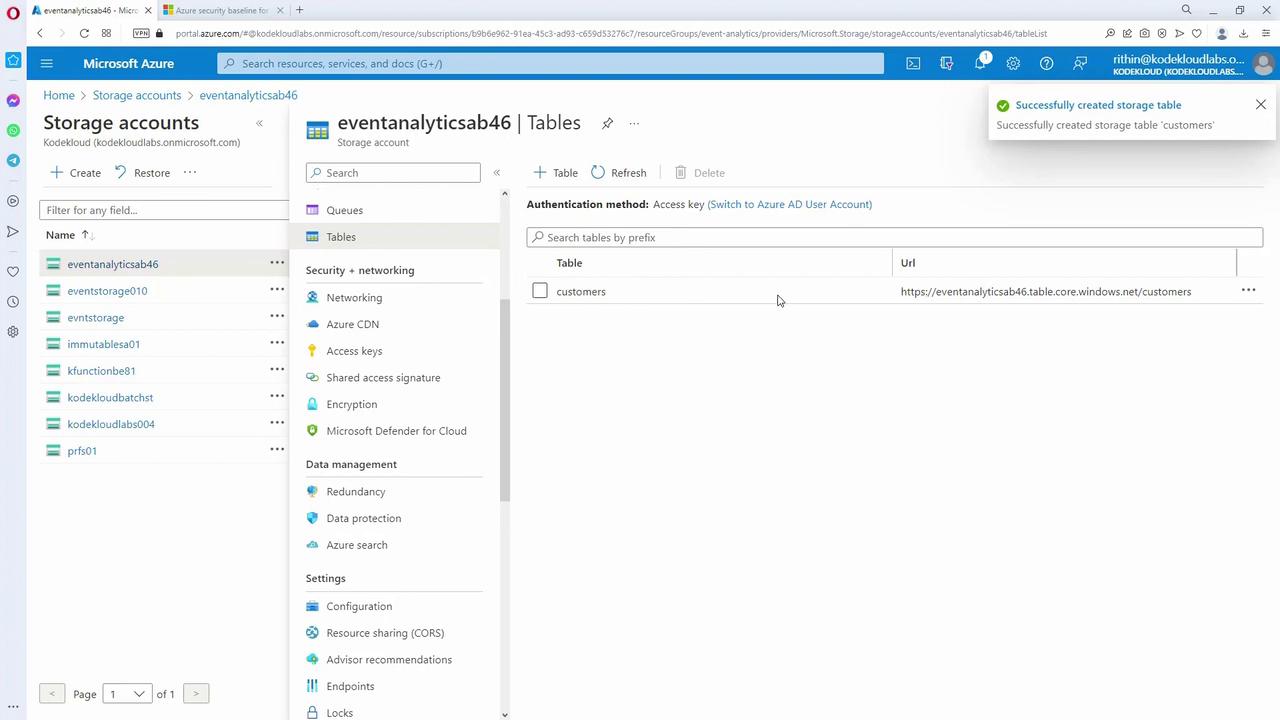The image size is (1280, 720).
Task: Open Access keys in the sidebar menu
Action: pyautogui.click(x=354, y=351)
